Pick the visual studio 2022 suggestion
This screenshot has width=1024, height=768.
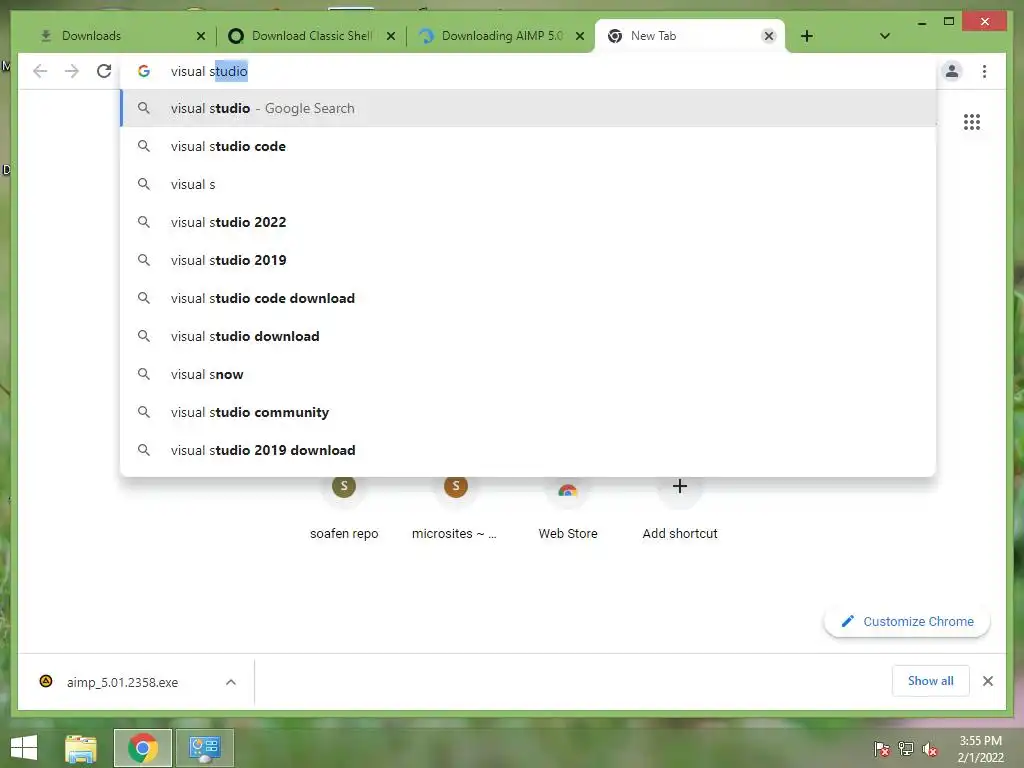[x=528, y=222]
